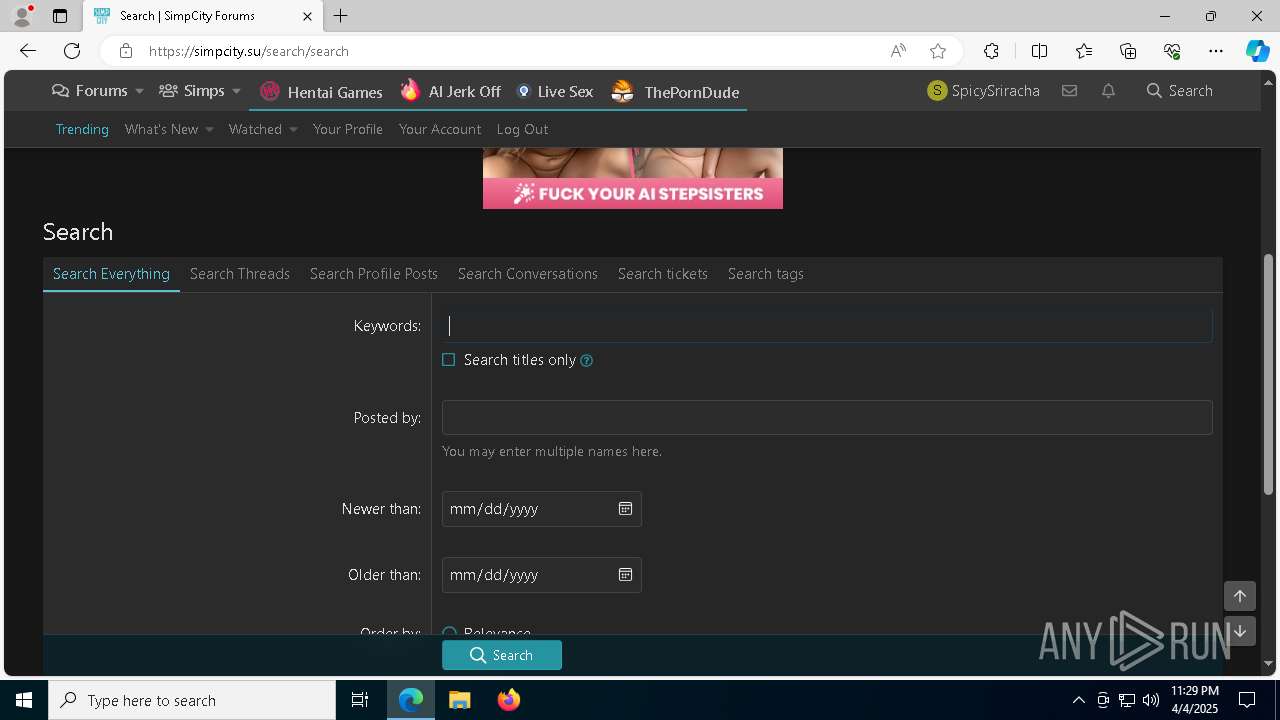Click the help icon beside Search titles only
Viewport: 1280px width, 720px height.
point(587,361)
